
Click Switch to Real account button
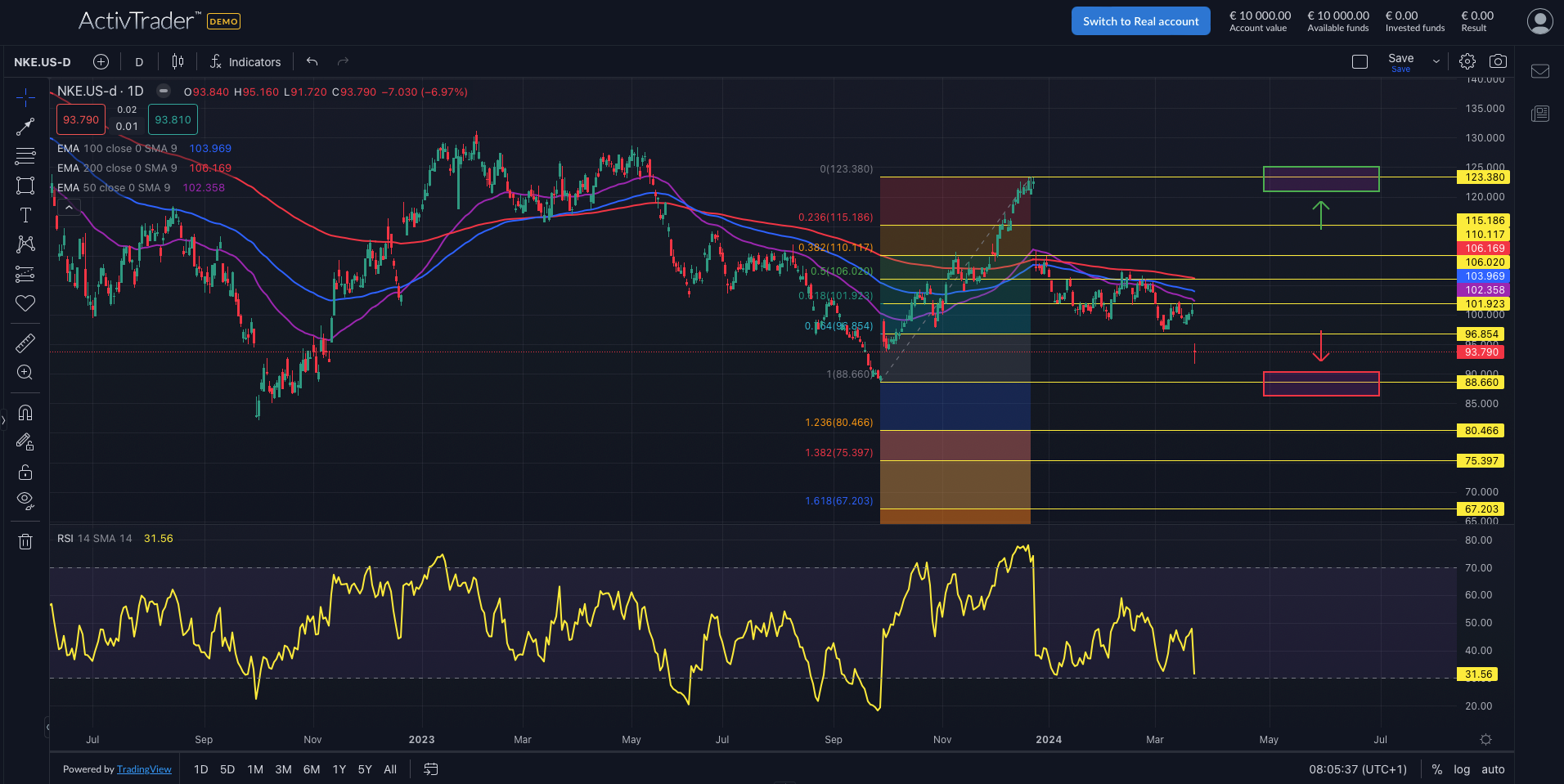(1140, 21)
